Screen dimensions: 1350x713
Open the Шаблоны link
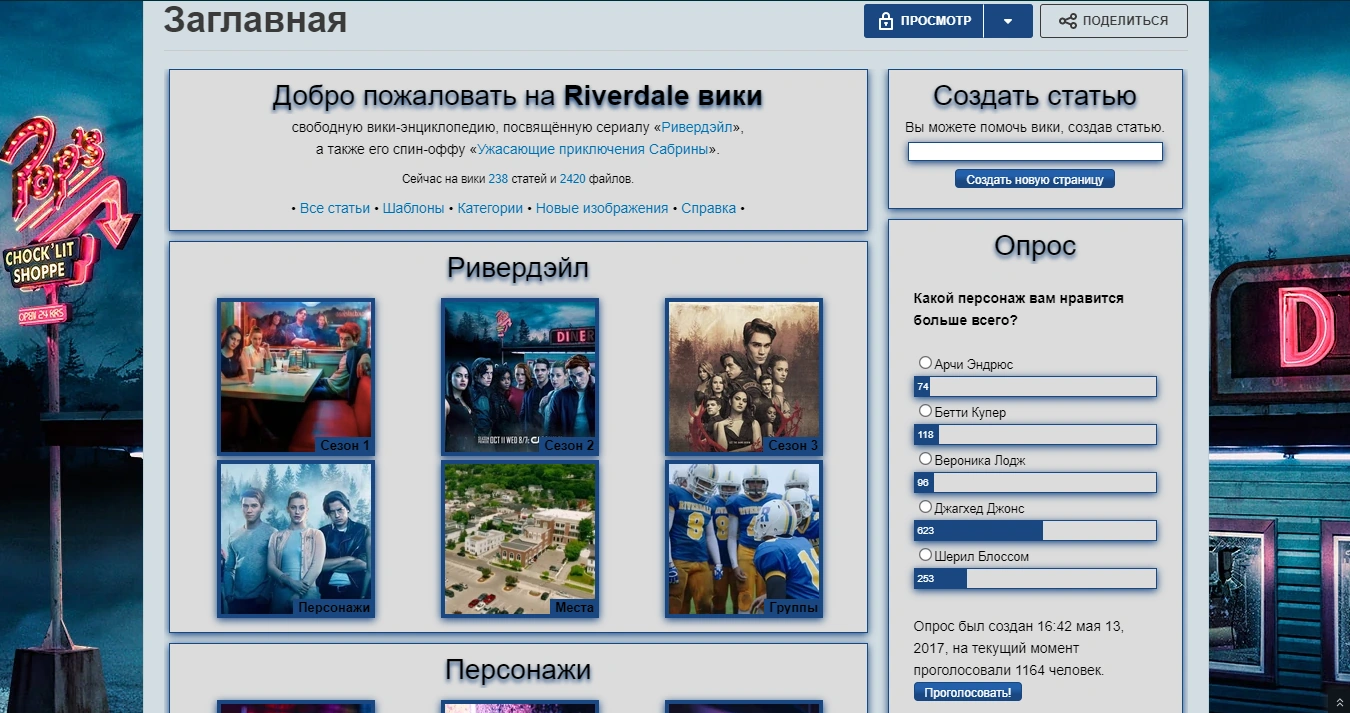click(x=414, y=208)
